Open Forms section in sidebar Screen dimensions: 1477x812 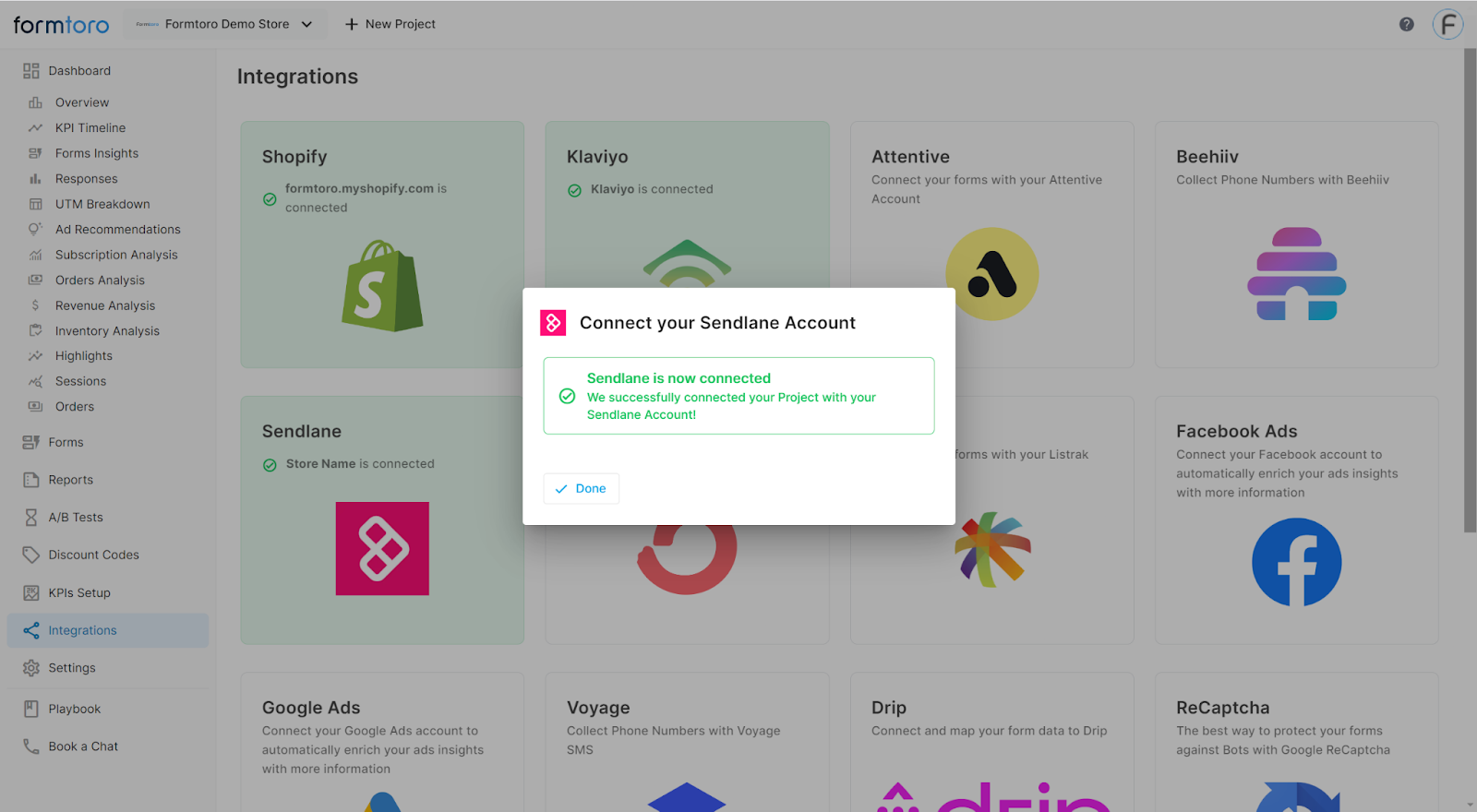pos(66,443)
